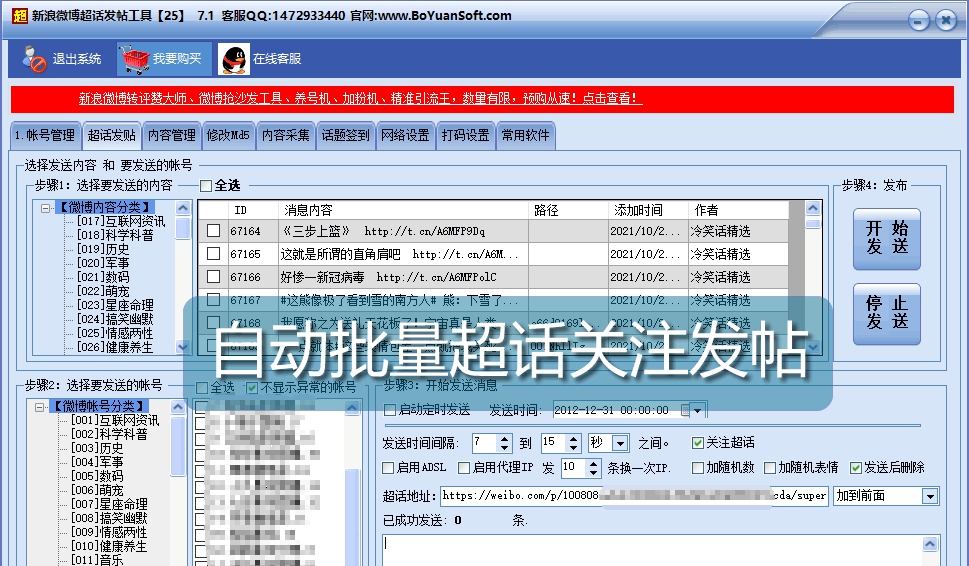Viewport: 969px width, 566px height.
Task: Select [004]军事 in account tree
Action: pyautogui.click(x=97, y=462)
